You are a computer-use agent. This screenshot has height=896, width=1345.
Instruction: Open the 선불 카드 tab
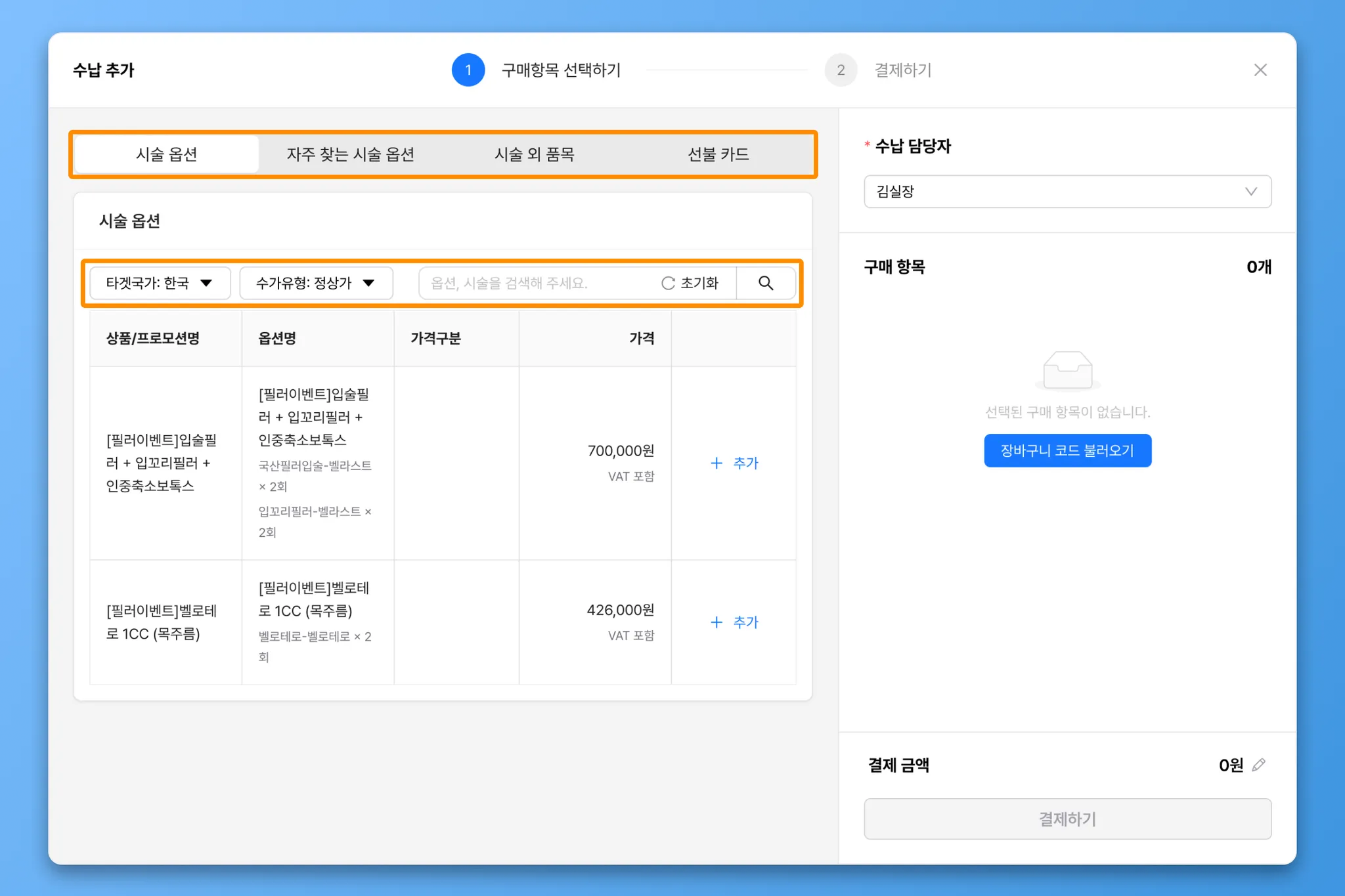[718, 154]
